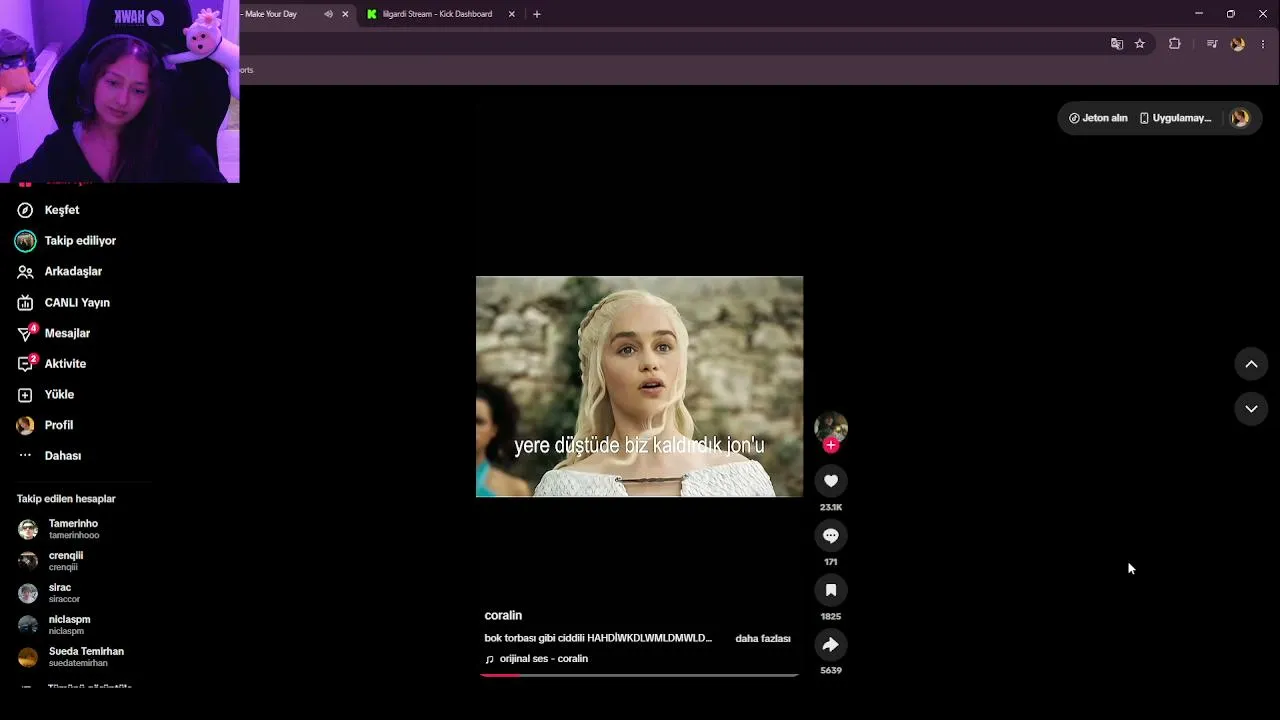
Task: Open the video creator's avatar
Action: pyautogui.click(x=831, y=427)
